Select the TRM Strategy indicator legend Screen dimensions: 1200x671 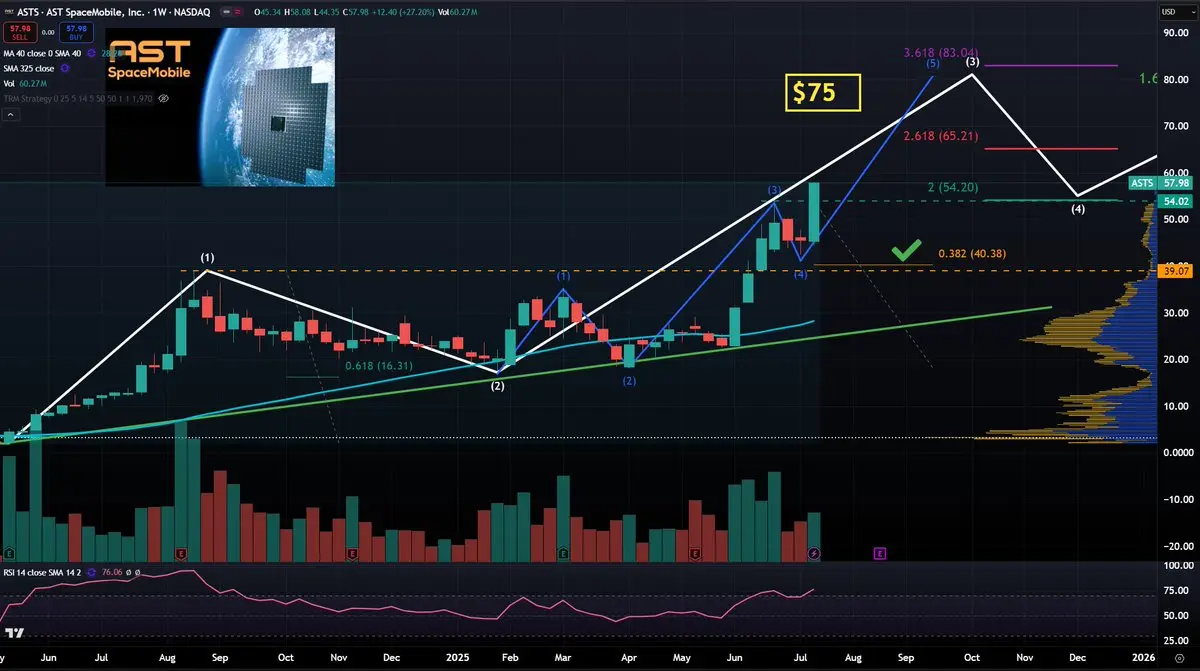click(x=78, y=98)
